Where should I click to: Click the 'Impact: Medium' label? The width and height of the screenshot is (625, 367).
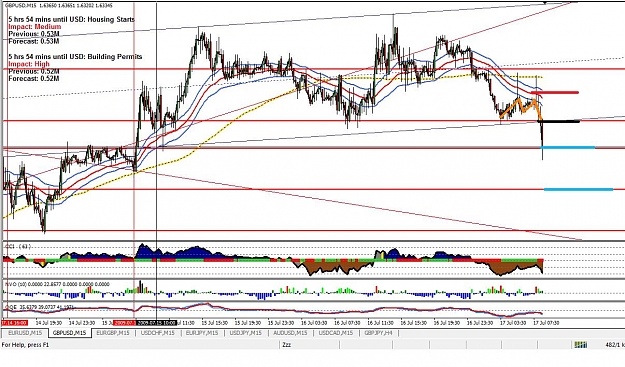pos(35,27)
